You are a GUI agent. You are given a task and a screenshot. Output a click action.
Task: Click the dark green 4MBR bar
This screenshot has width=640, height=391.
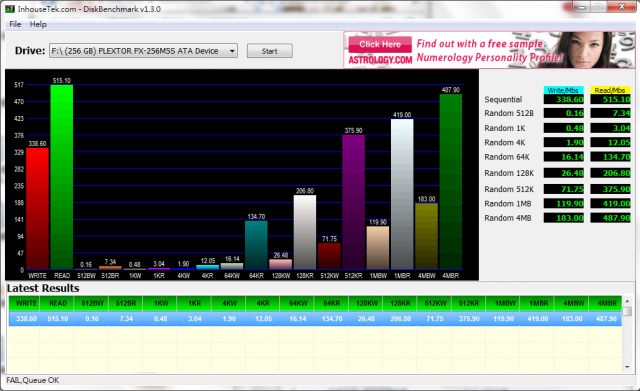[x=451, y=182]
